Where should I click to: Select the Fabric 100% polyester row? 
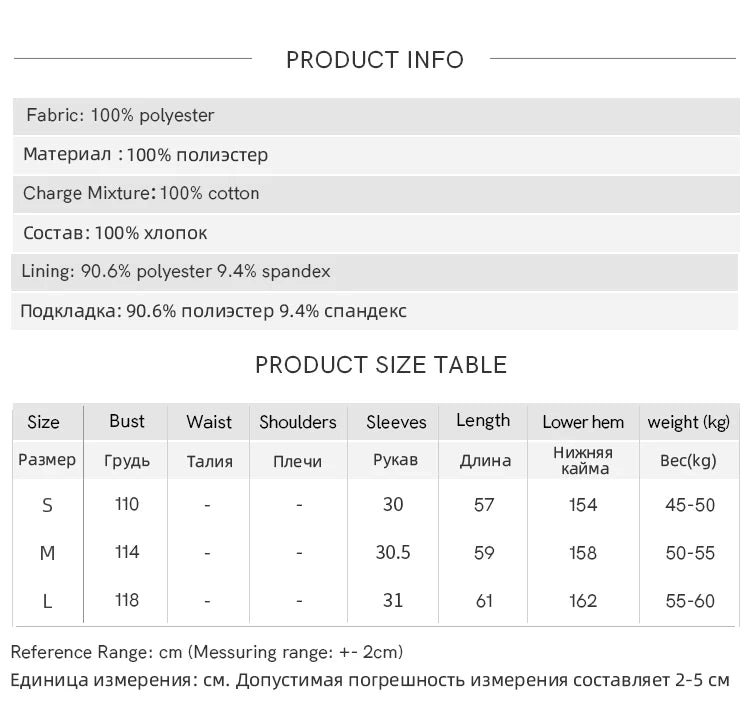(376, 116)
